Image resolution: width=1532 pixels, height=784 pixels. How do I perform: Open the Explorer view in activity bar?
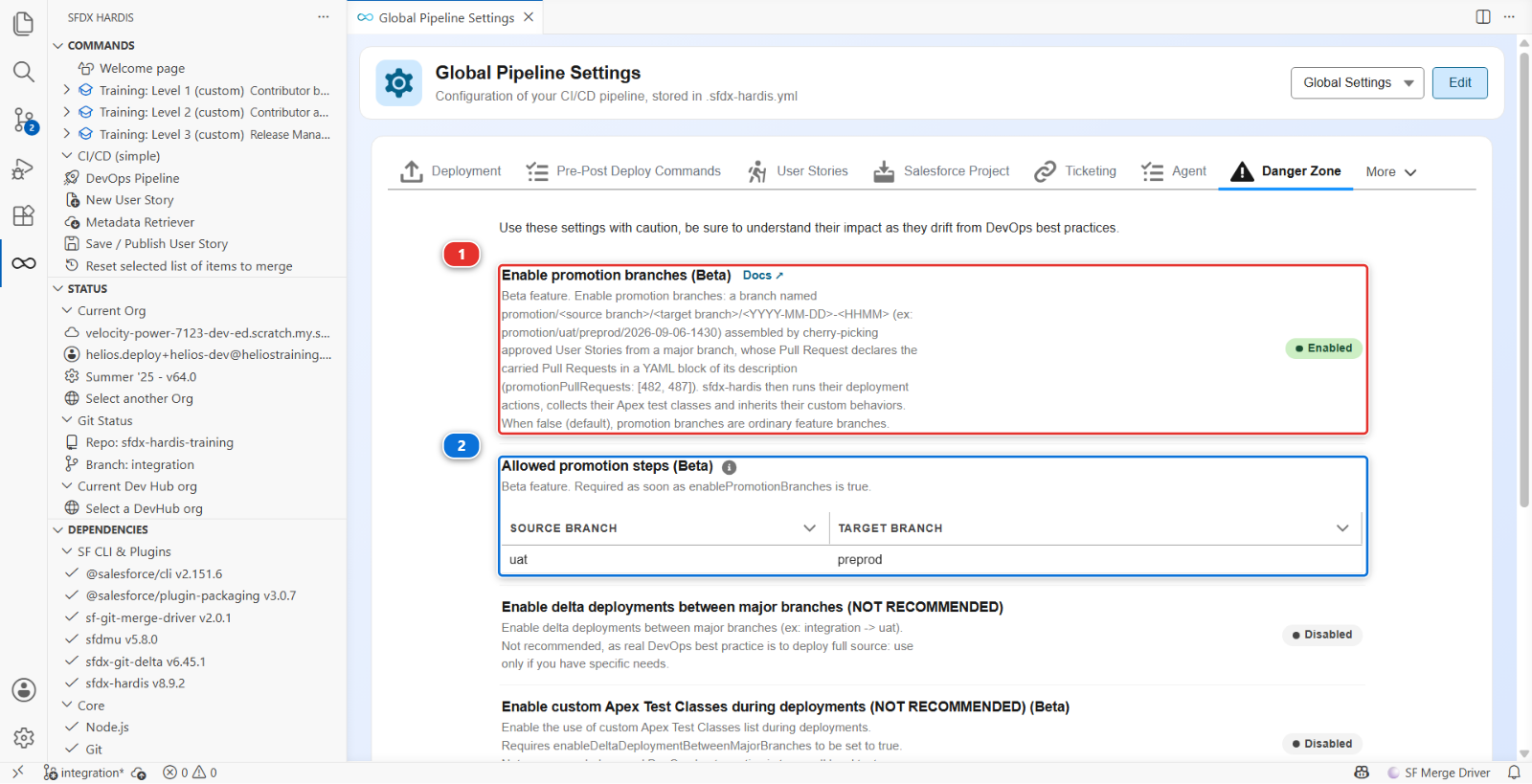(24, 23)
